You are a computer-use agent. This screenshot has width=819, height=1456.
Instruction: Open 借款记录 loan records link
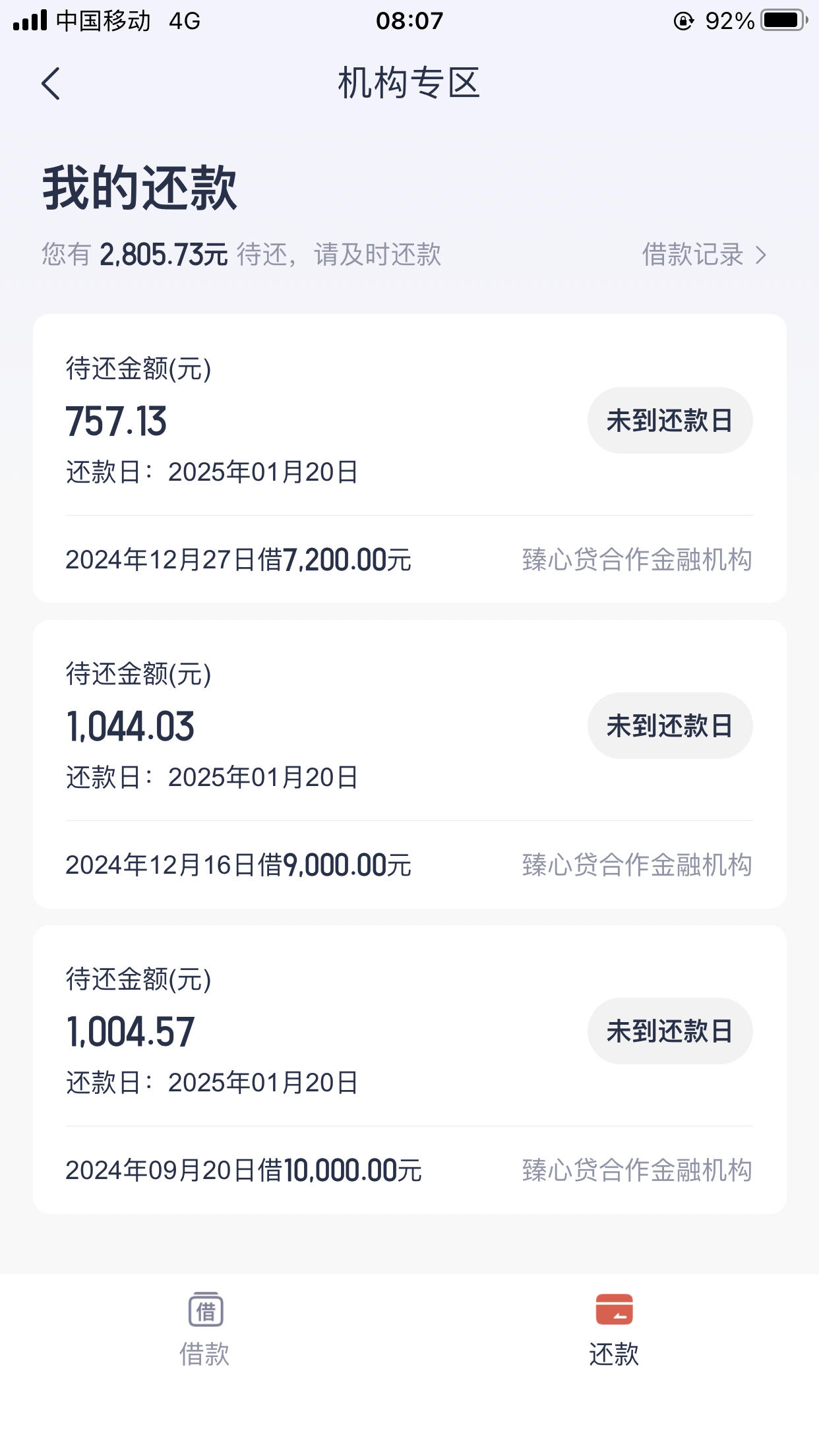[x=692, y=255]
